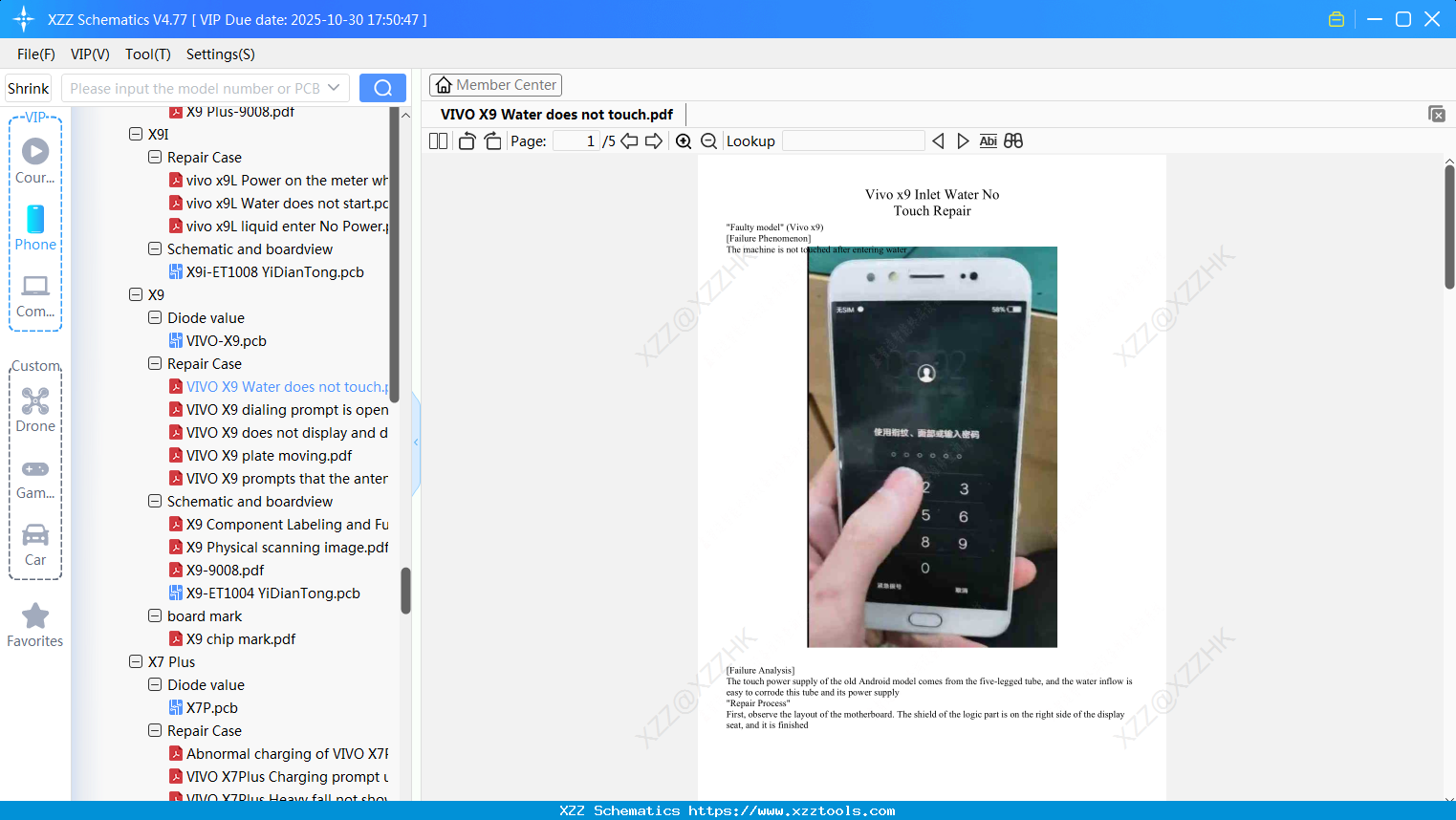Open Favorites star
The height and width of the screenshot is (820, 1456).
35,625
